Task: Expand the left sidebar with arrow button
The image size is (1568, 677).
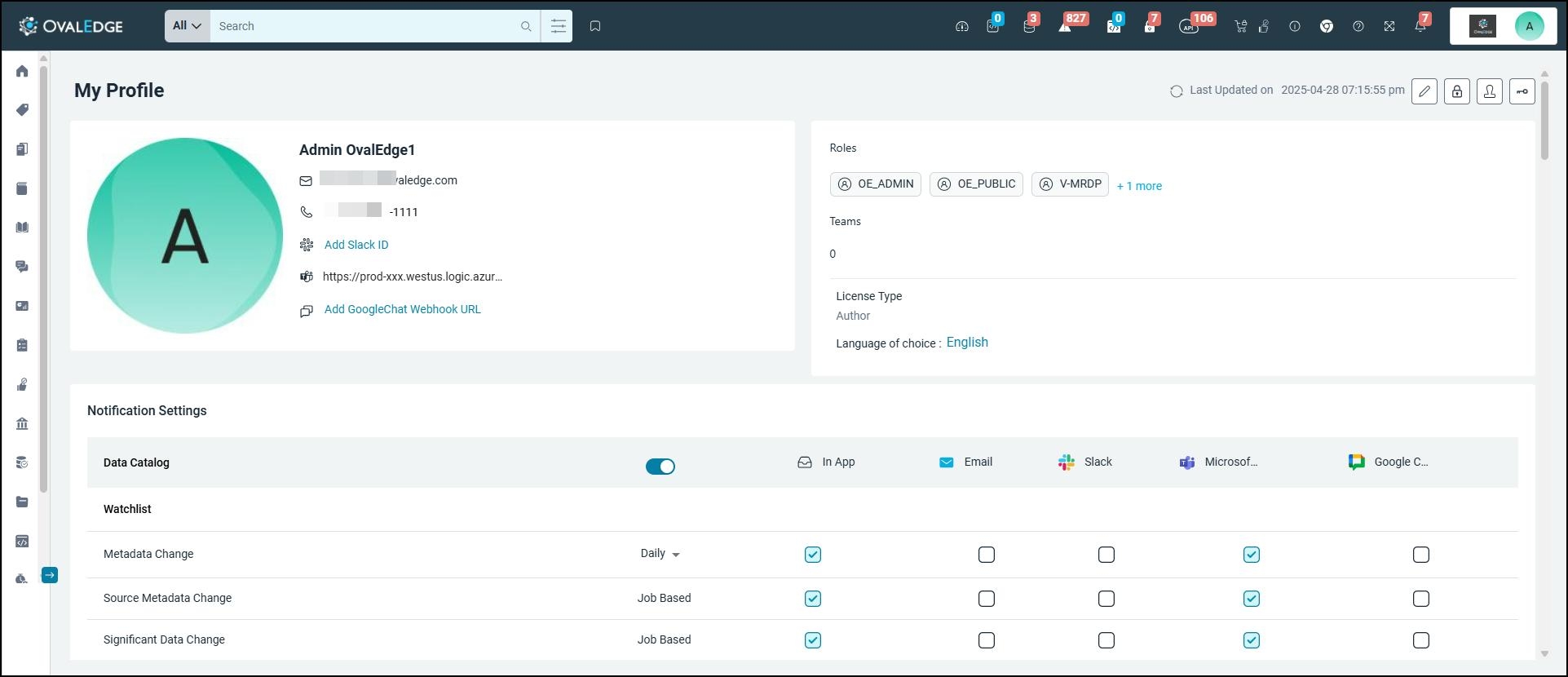Action: click(50, 575)
